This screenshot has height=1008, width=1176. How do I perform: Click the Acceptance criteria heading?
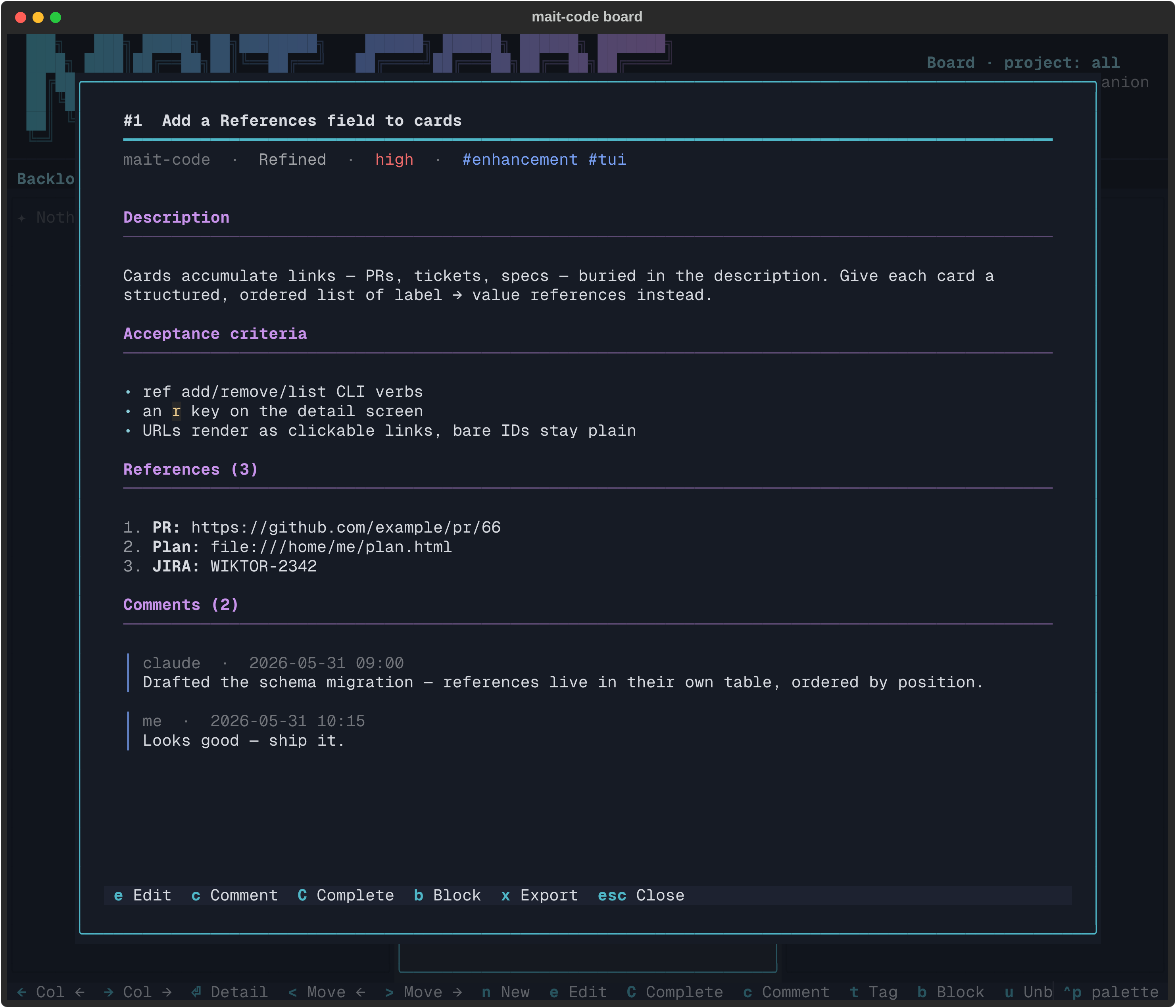(x=215, y=334)
